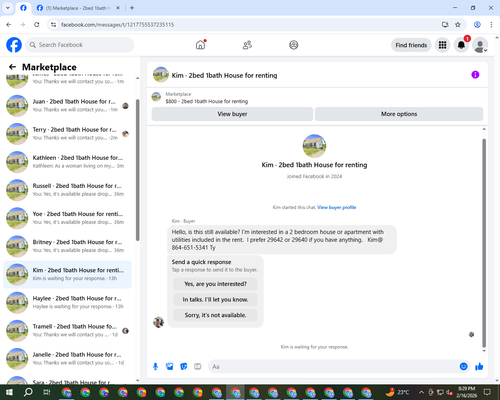Screen dimensions: 500x400
Task: Open Windows Task View
Action: 47,392
